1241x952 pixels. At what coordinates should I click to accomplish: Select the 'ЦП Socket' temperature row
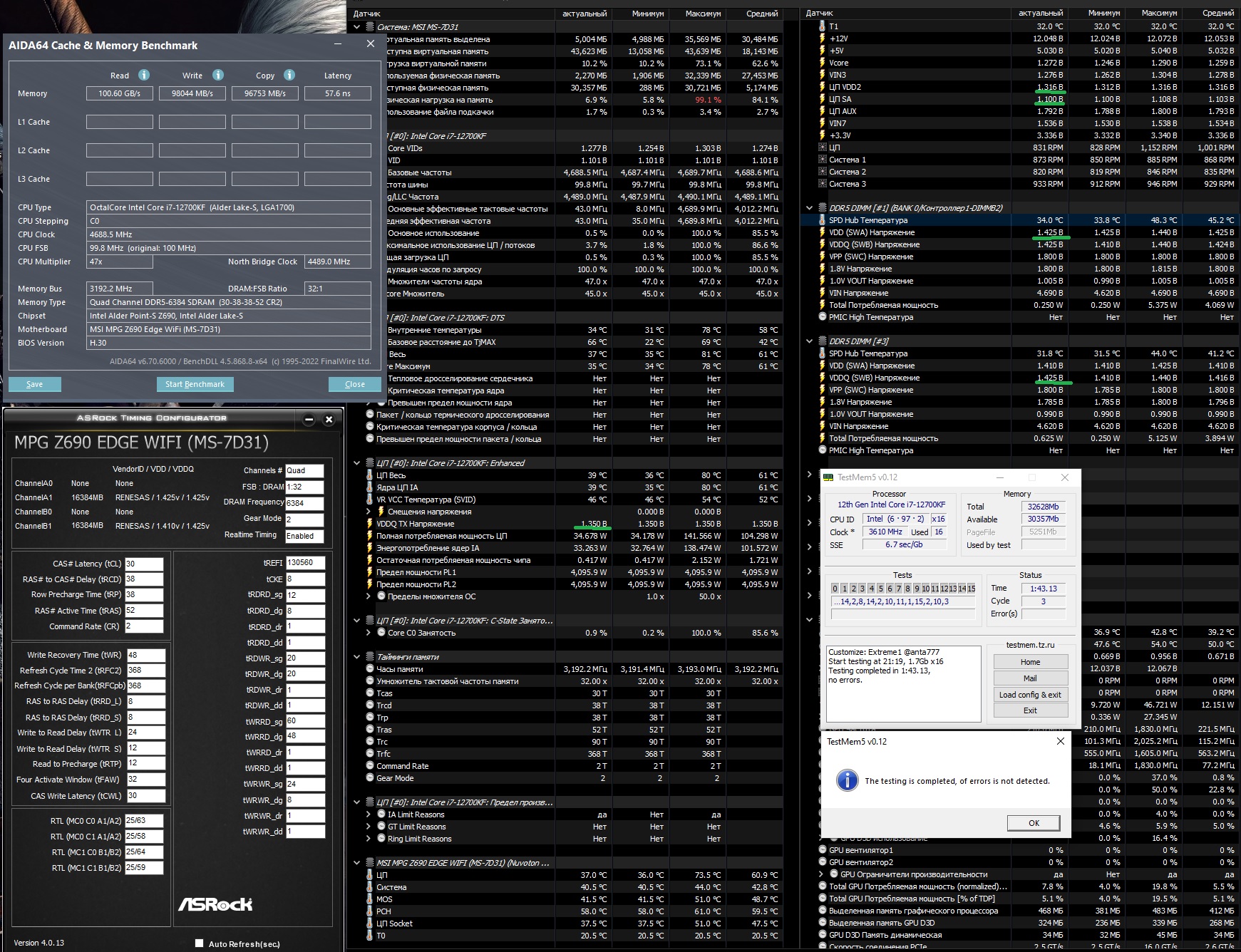573,923
